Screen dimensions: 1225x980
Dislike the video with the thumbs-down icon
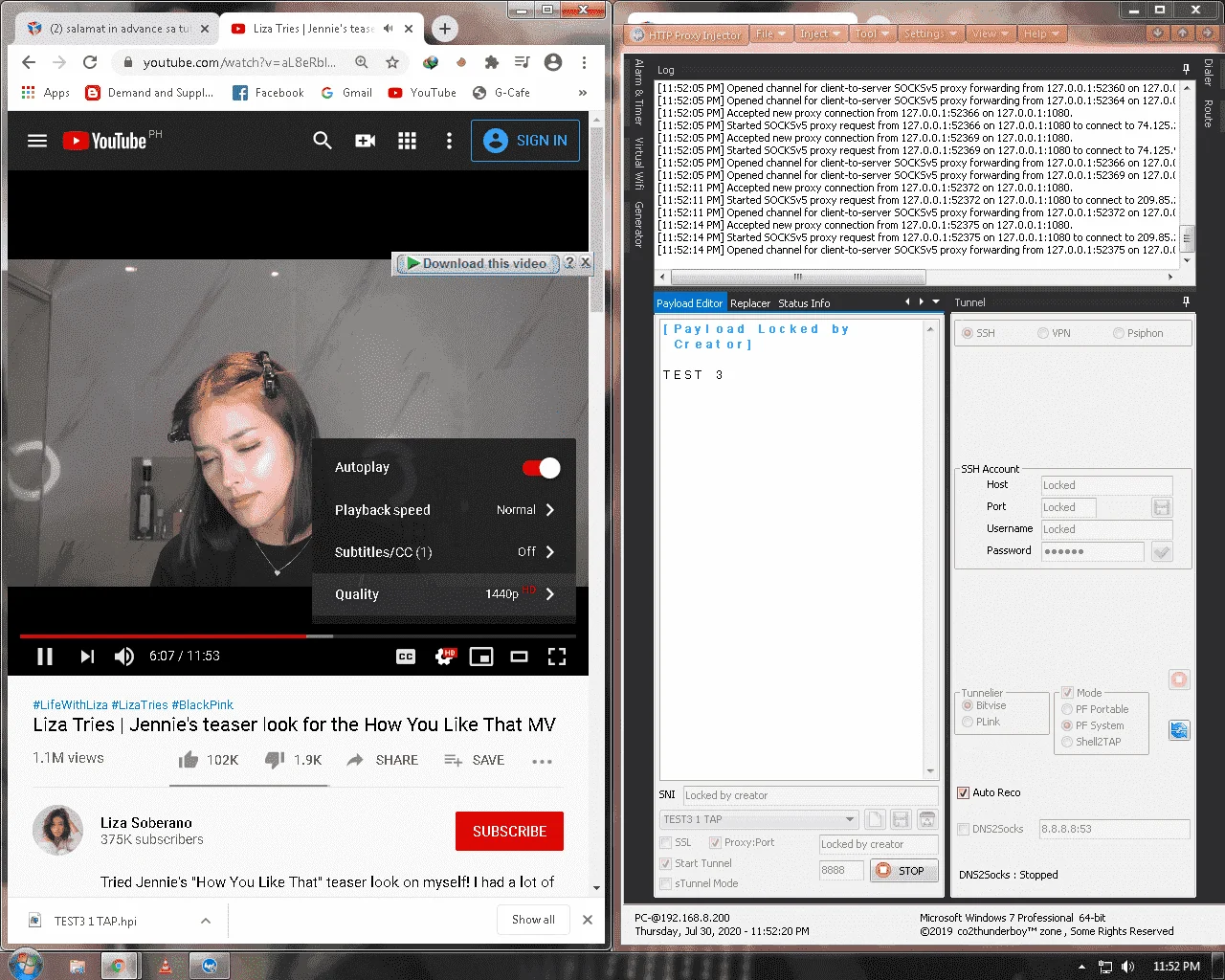click(275, 760)
